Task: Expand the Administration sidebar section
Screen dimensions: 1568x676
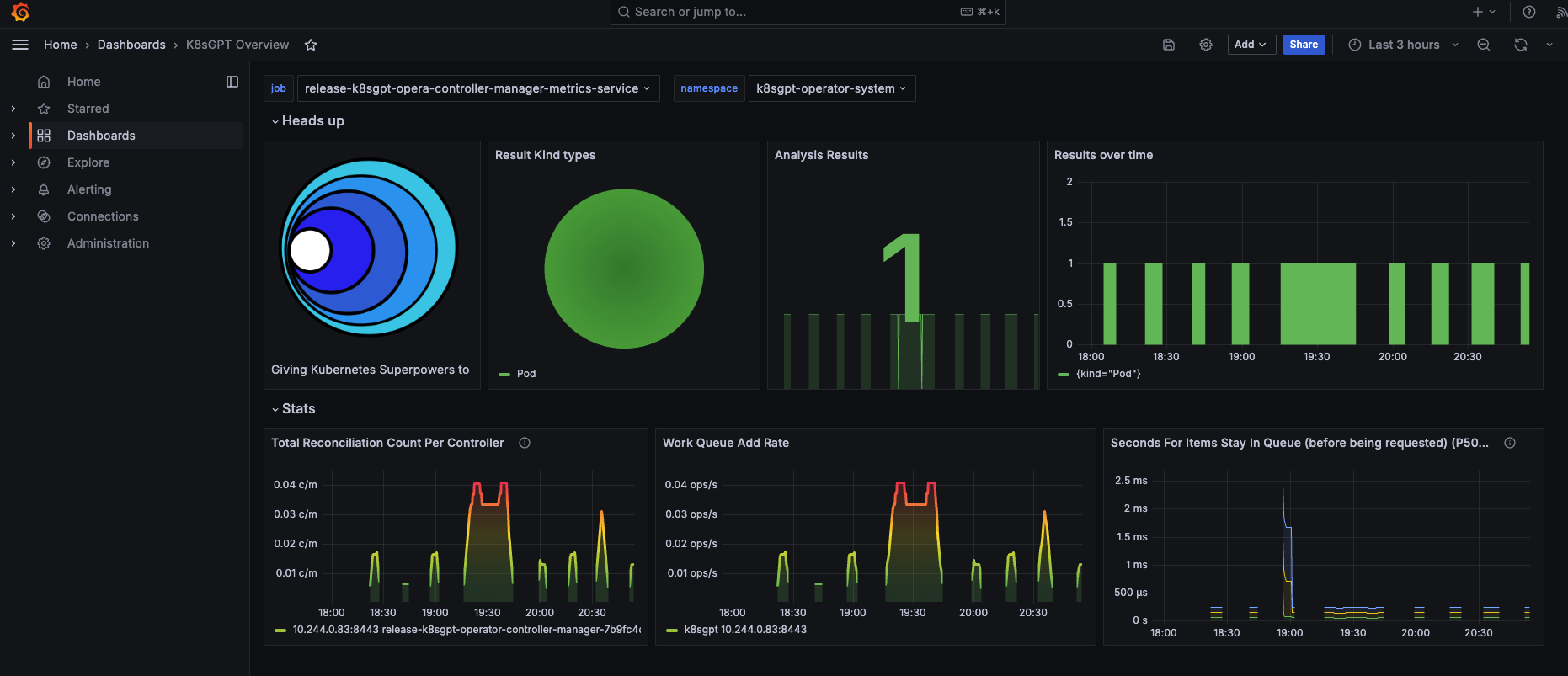Action: 13,243
